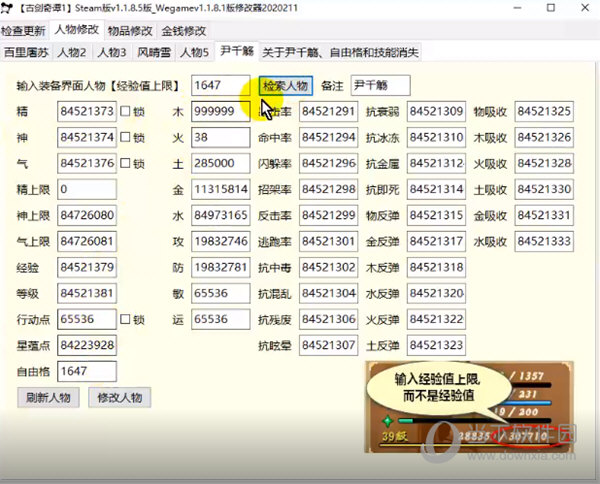Select the 风晴雪 character tab
600x484 pixels.
click(154, 52)
